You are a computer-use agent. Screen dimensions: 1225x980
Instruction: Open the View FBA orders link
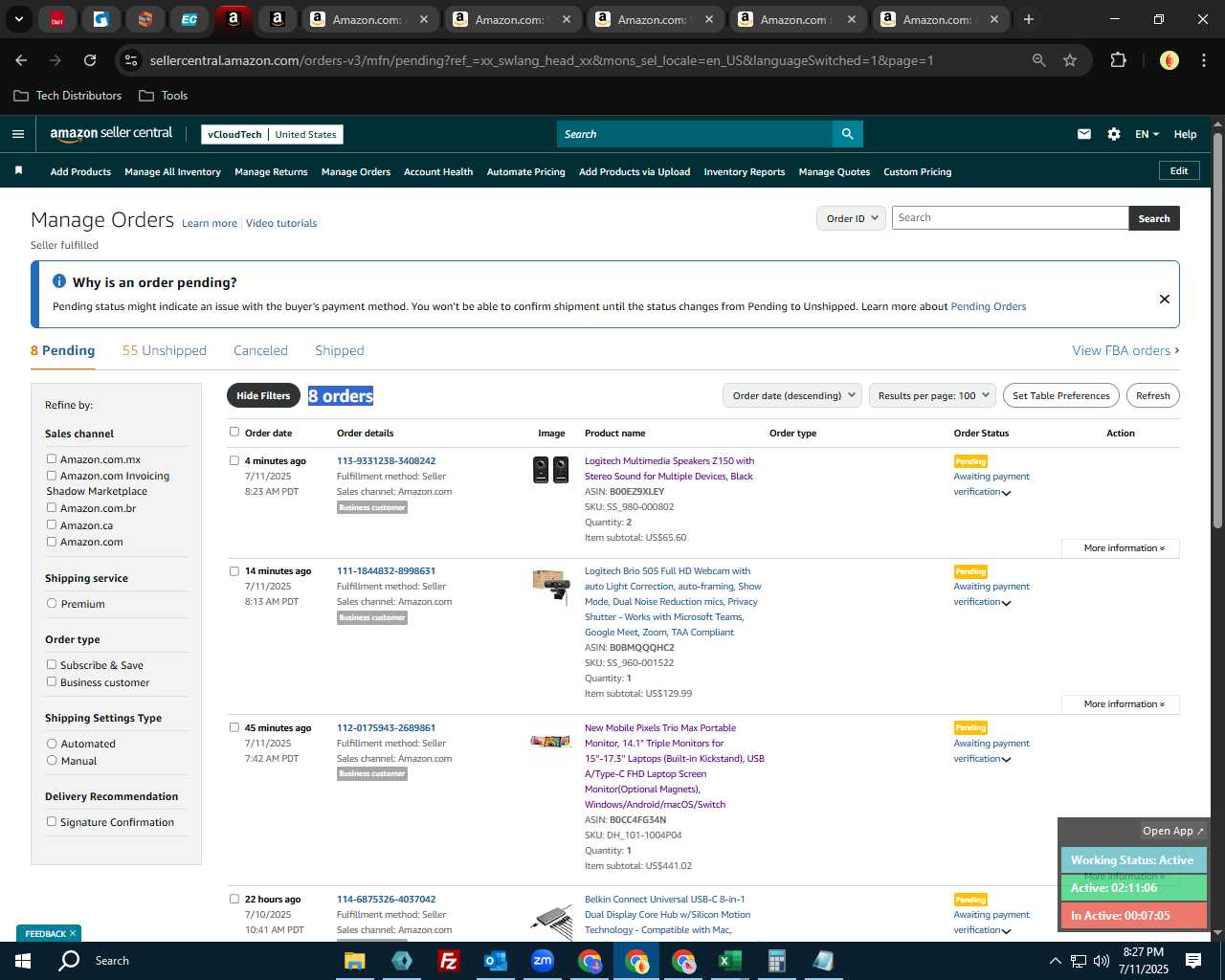coord(1125,350)
